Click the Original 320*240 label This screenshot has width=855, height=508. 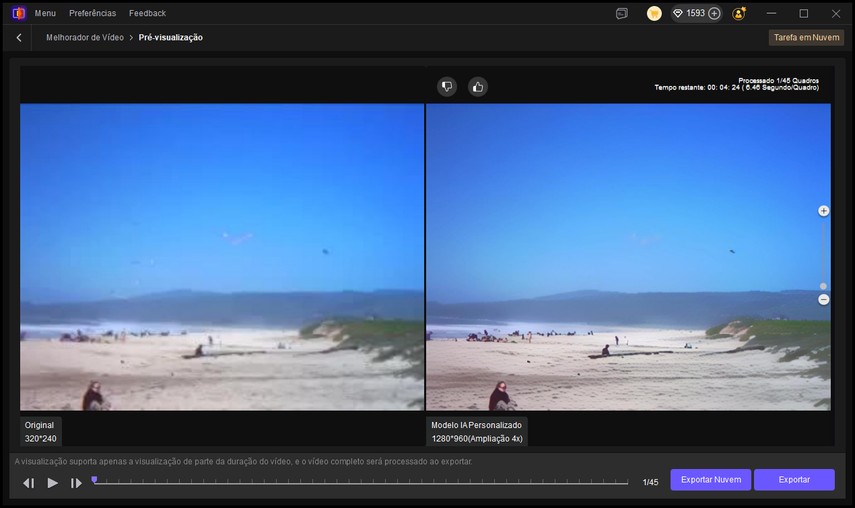(x=40, y=432)
